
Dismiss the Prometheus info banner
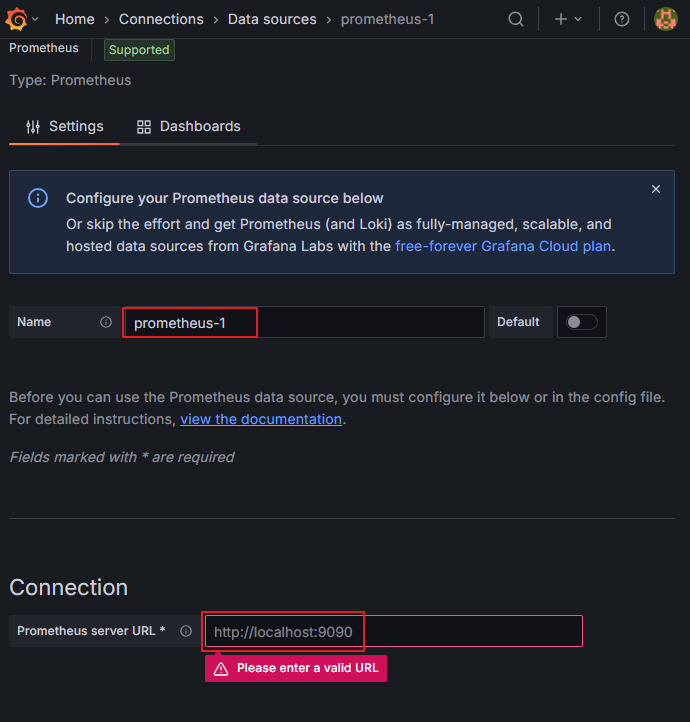[655, 189]
